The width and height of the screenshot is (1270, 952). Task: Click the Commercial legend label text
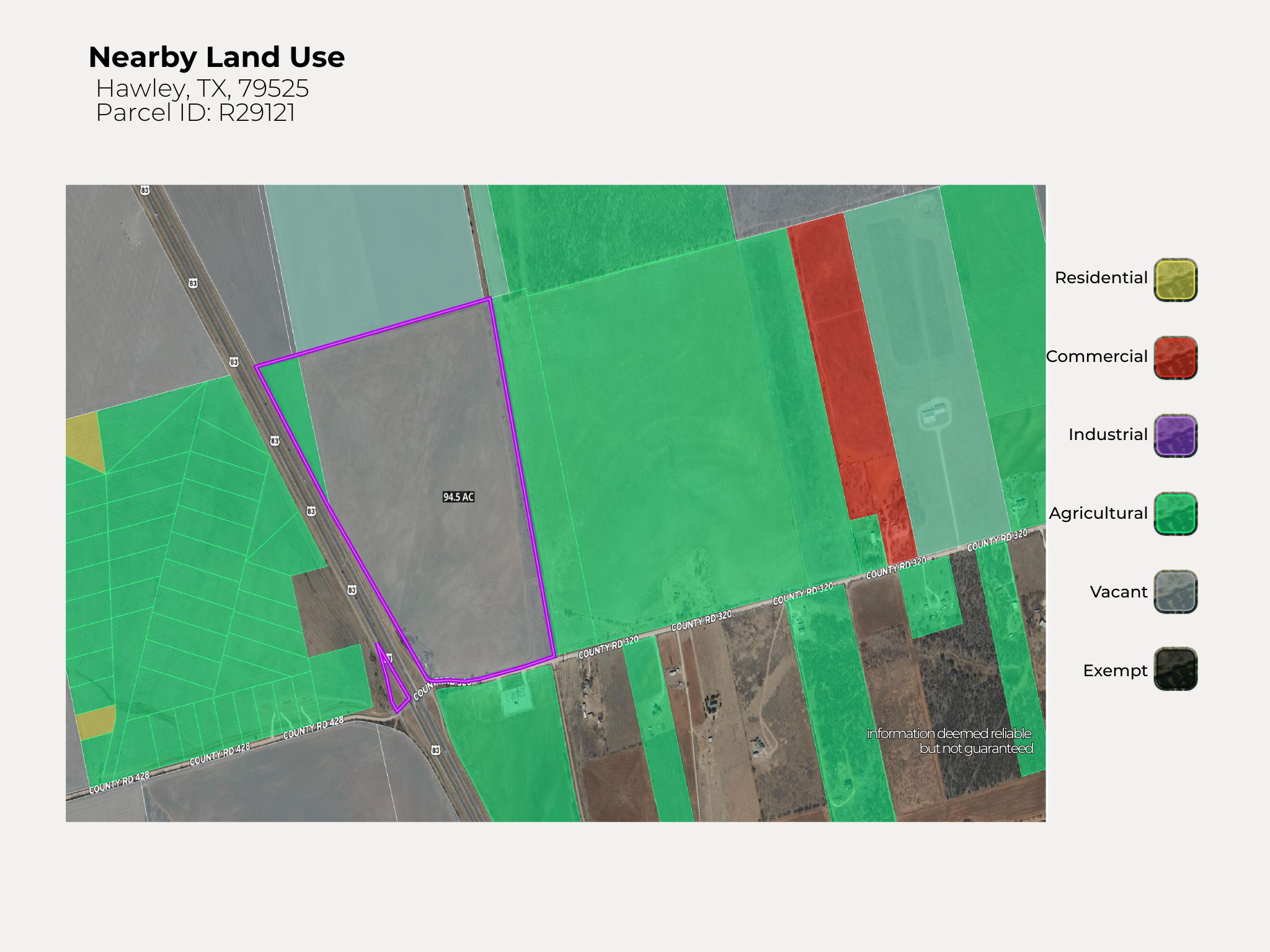[1096, 356]
